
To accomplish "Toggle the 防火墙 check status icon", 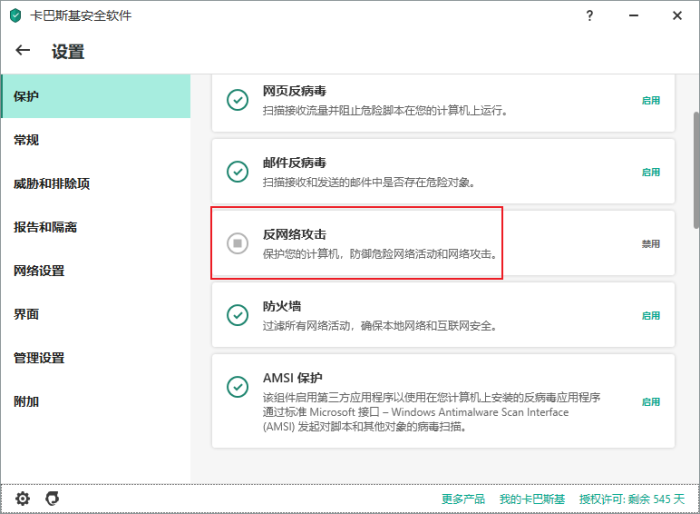I will (x=238, y=315).
